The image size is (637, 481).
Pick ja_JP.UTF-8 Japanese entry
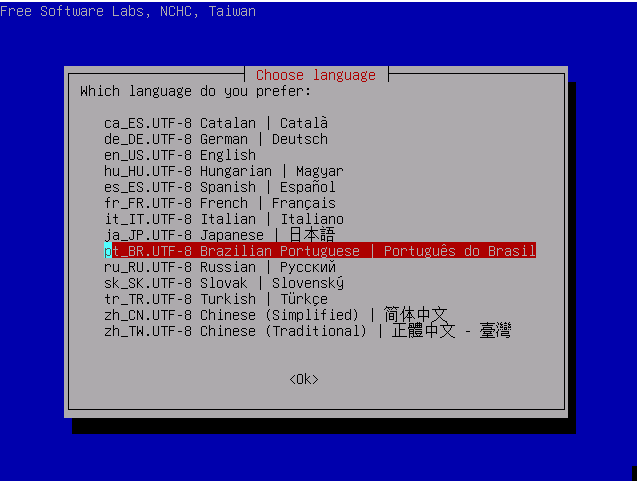click(220, 235)
